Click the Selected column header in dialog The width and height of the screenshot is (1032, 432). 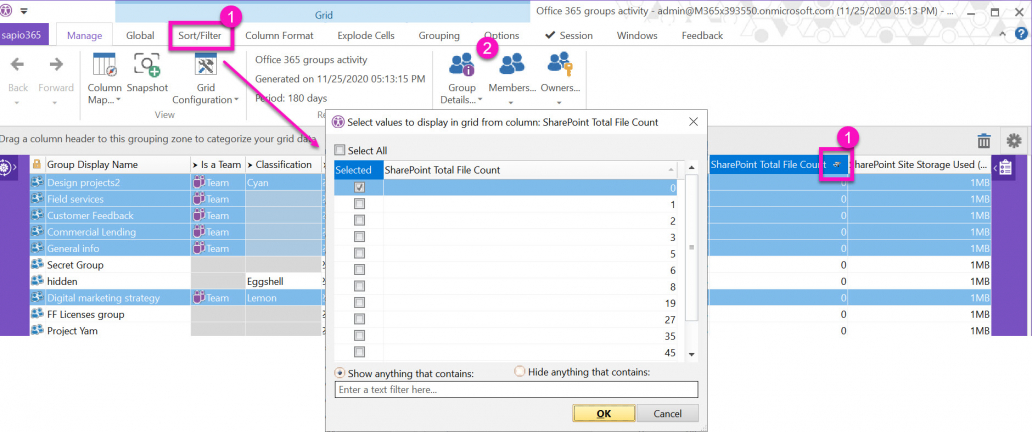pos(358,170)
